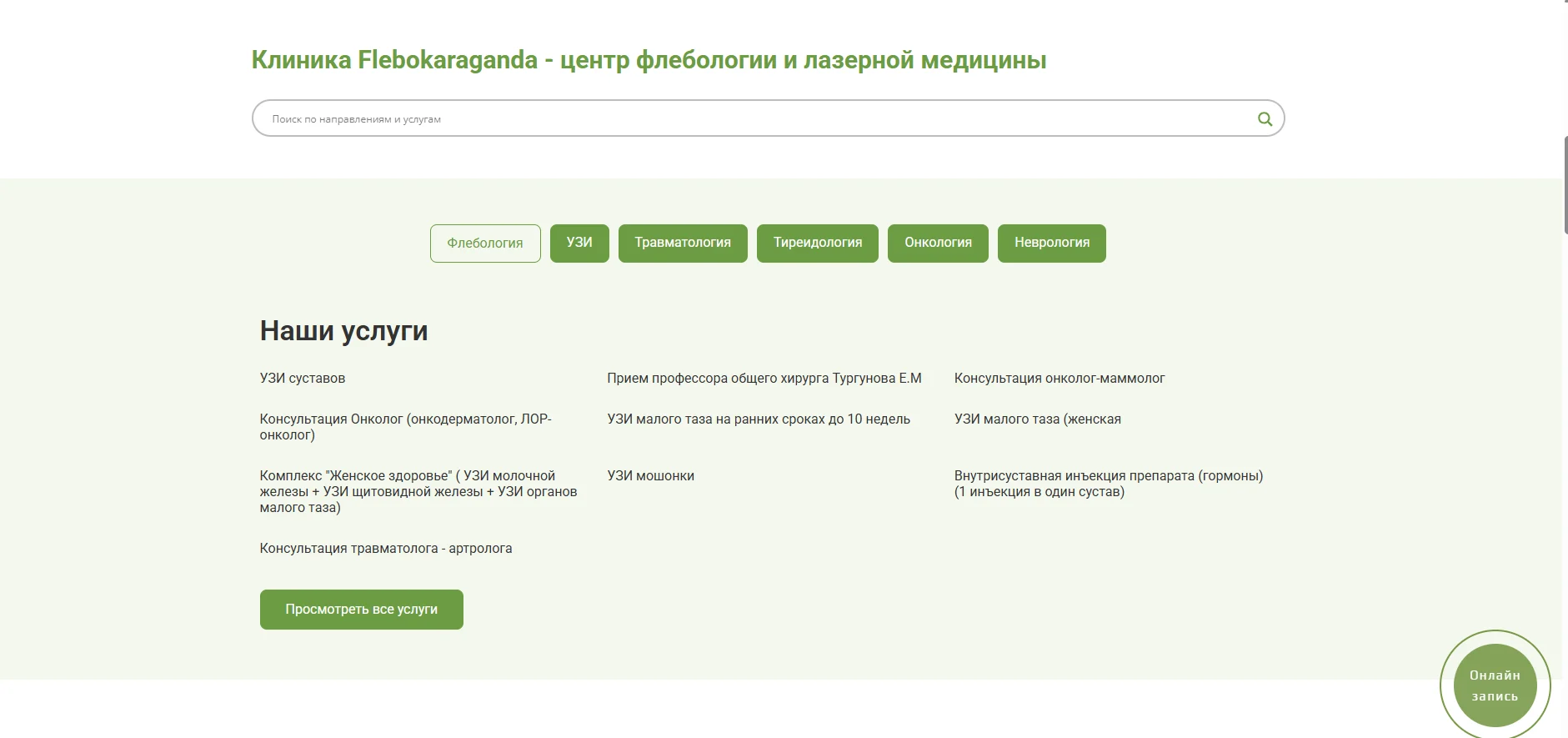Click the Просмотреть все услуги button
The height and width of the screenshot is (738, 1568).
362,610
